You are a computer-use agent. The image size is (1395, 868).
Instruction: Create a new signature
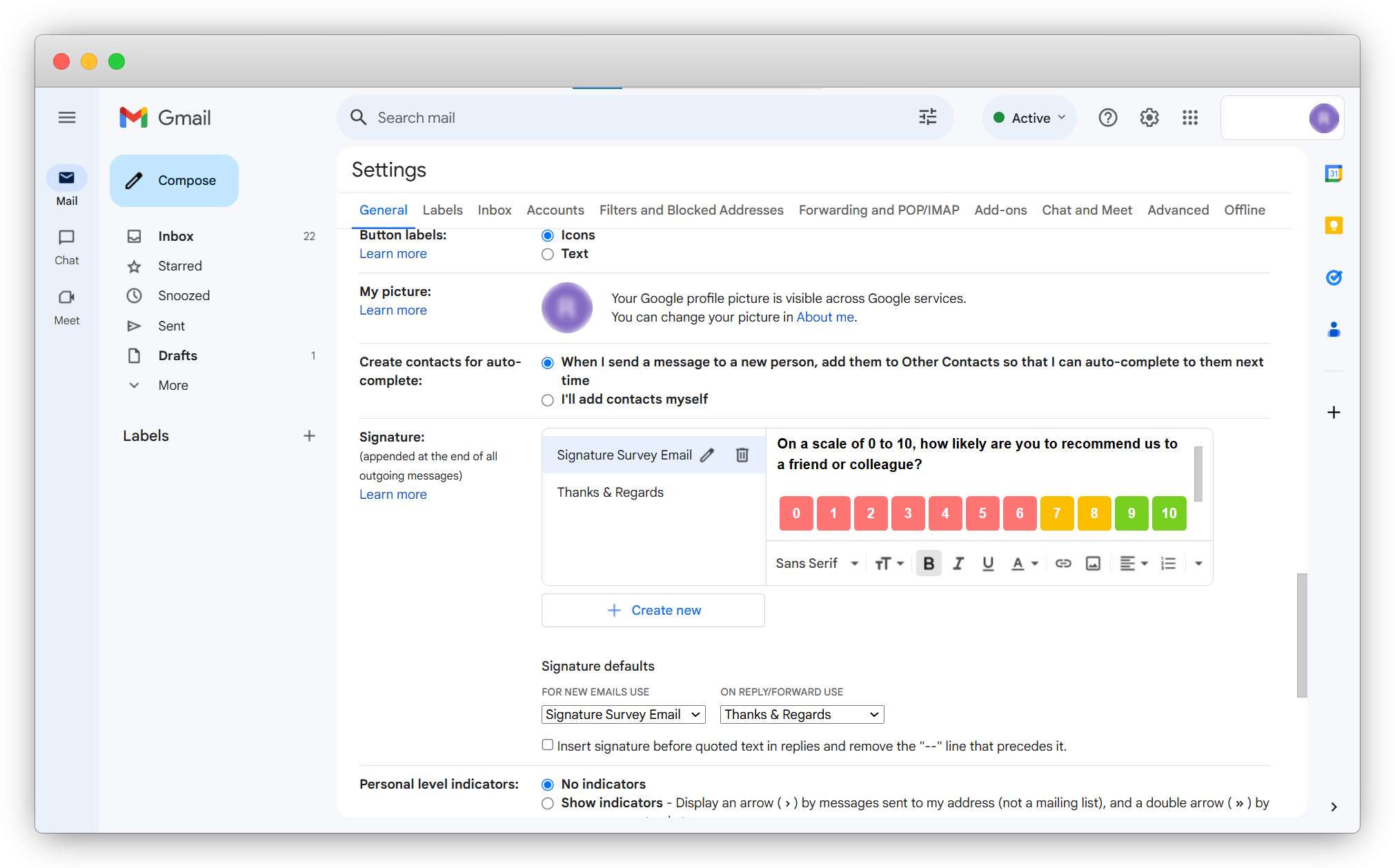653,610
